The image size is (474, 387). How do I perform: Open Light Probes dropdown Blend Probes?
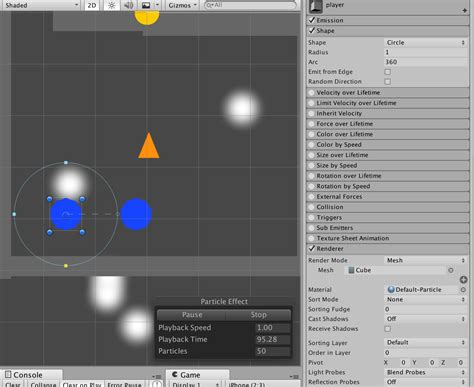pos(426,372)
